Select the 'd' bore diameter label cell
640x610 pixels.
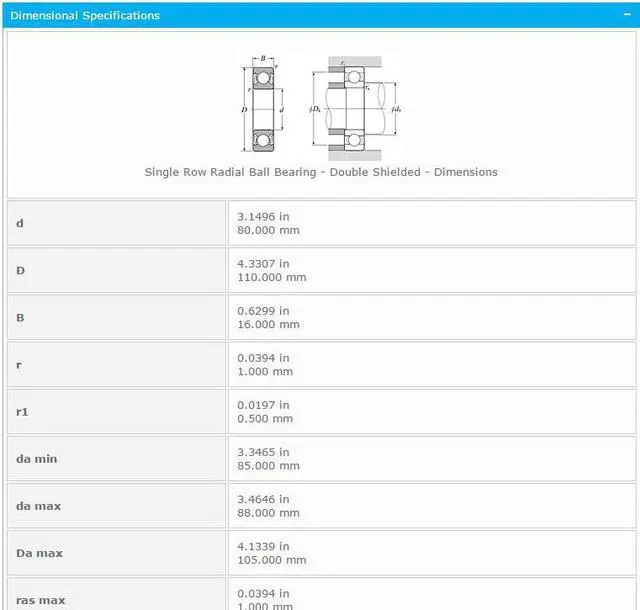click(x=20, y=223)
